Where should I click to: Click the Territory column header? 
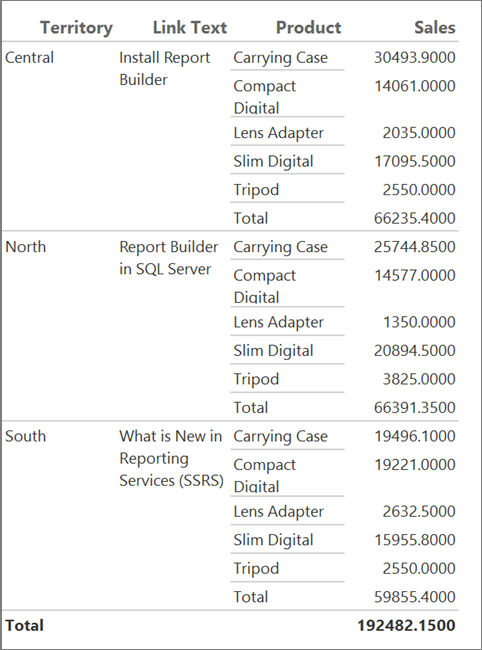[x=76, y=28]
